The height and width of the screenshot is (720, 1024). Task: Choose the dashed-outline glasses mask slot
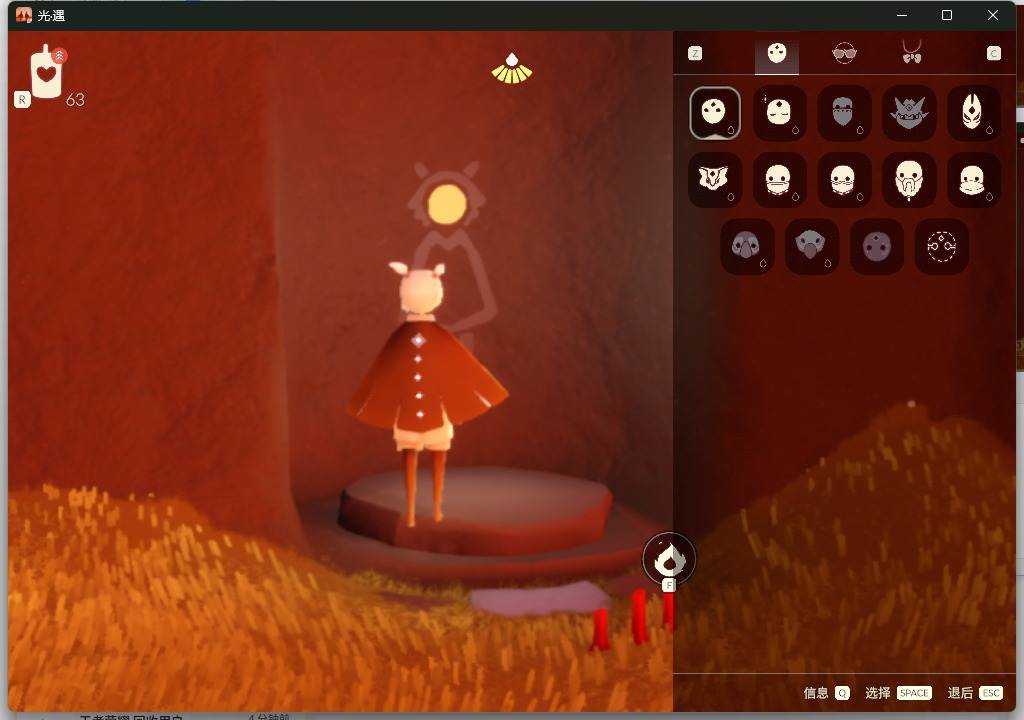941,246
